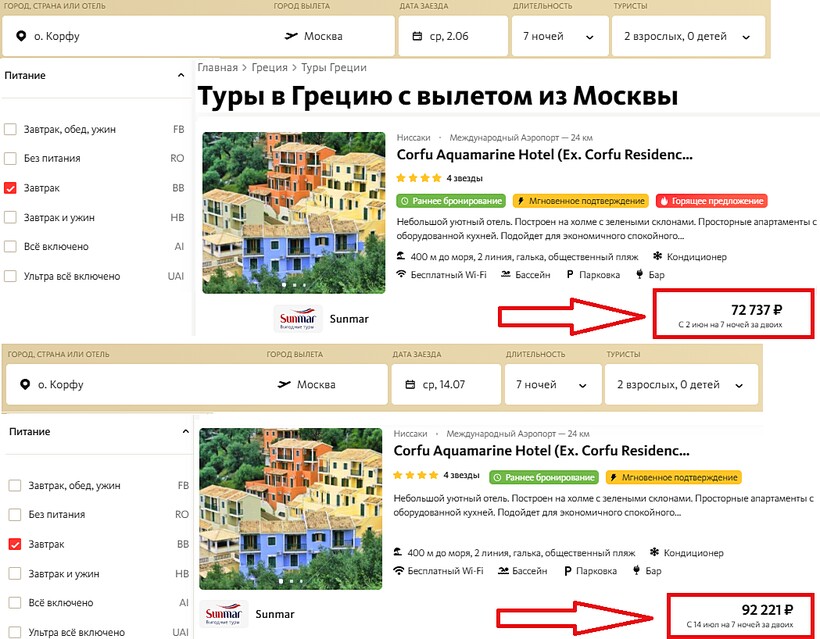Open the Туры Греции breadcrumb
Screen dimensions: 820x639
pos(334,67)
